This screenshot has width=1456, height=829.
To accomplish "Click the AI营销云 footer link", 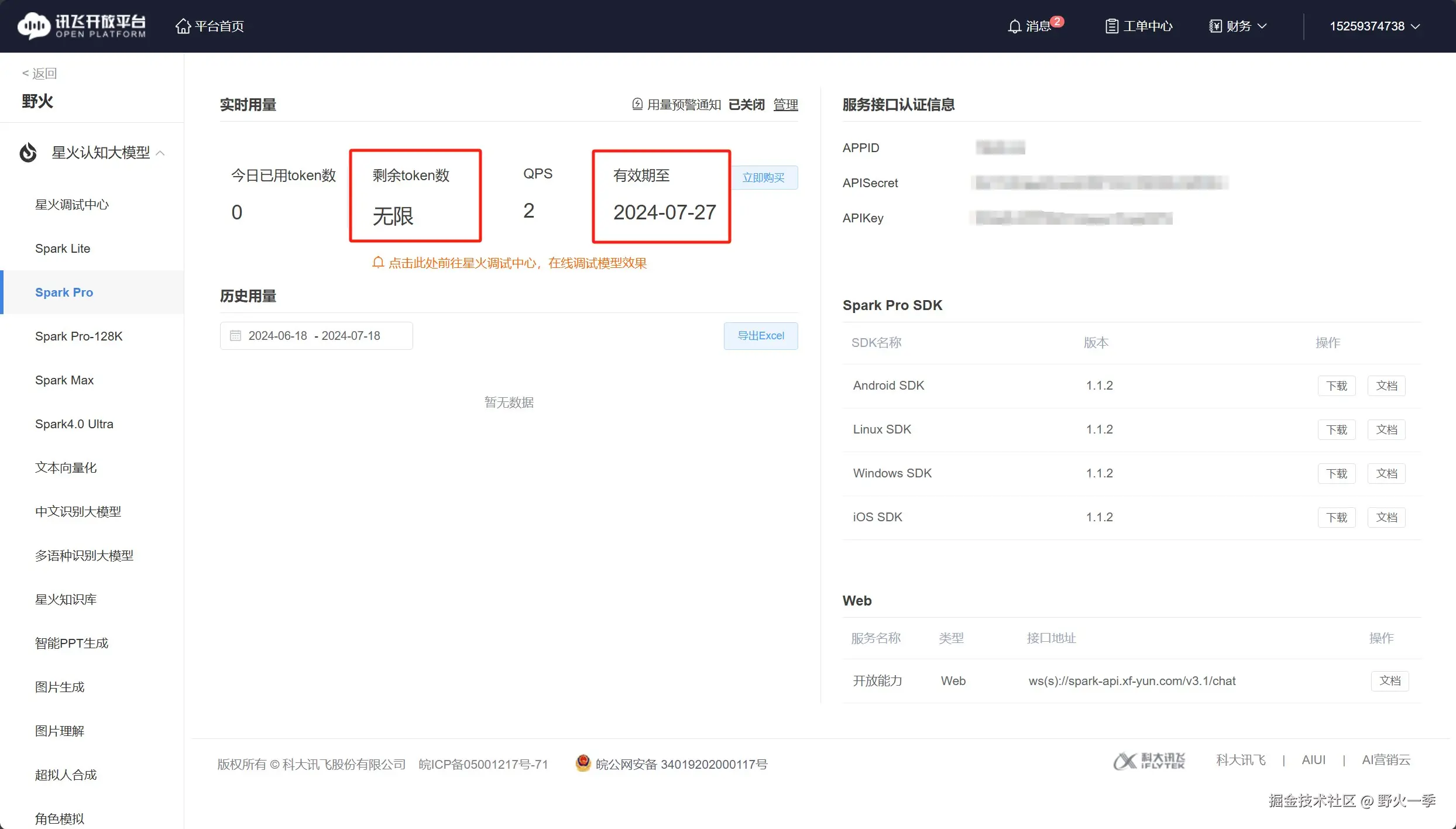I will [x=1386, y=760].
